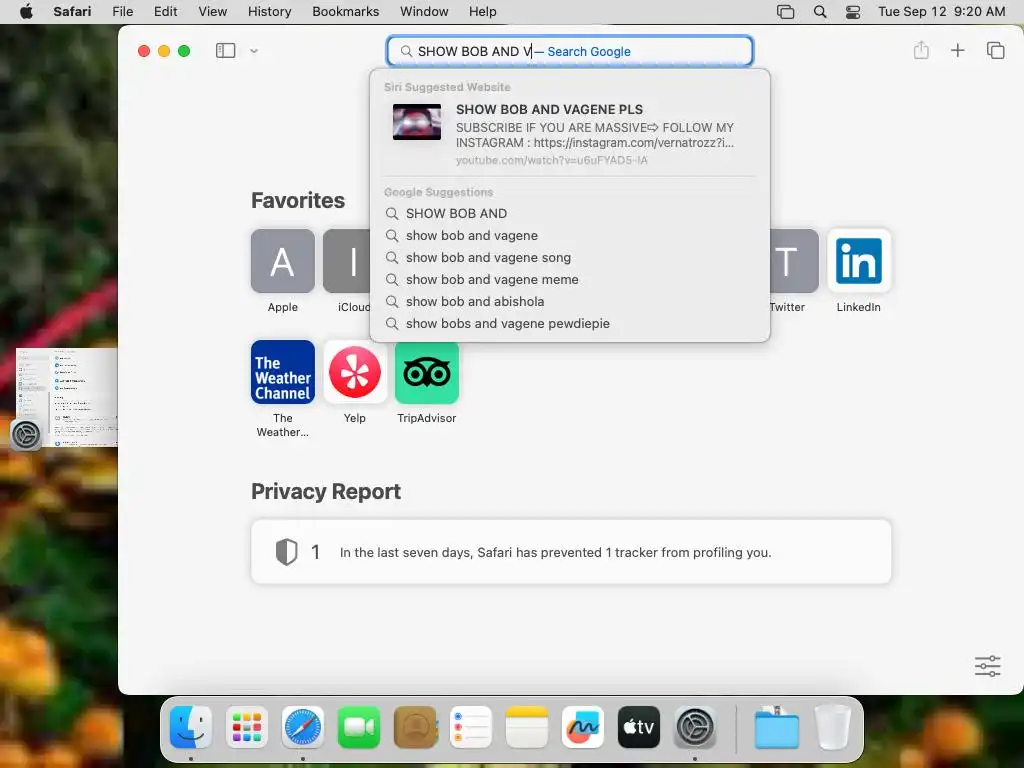Open the iCloud favorite tile
This screenshot has width=1024, height=768.
(x=346, y=261)
